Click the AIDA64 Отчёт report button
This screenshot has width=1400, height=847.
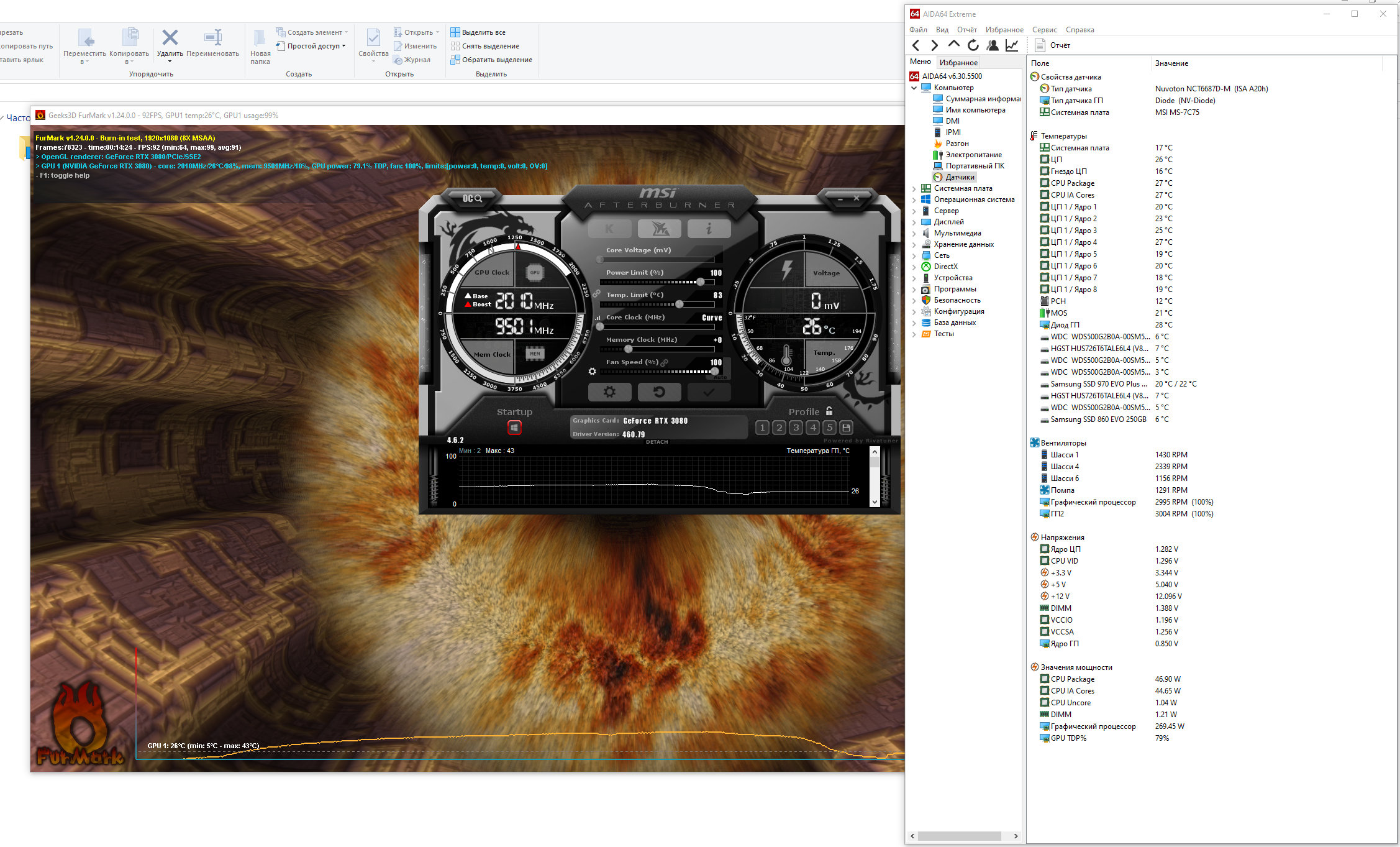point(1053,45)
